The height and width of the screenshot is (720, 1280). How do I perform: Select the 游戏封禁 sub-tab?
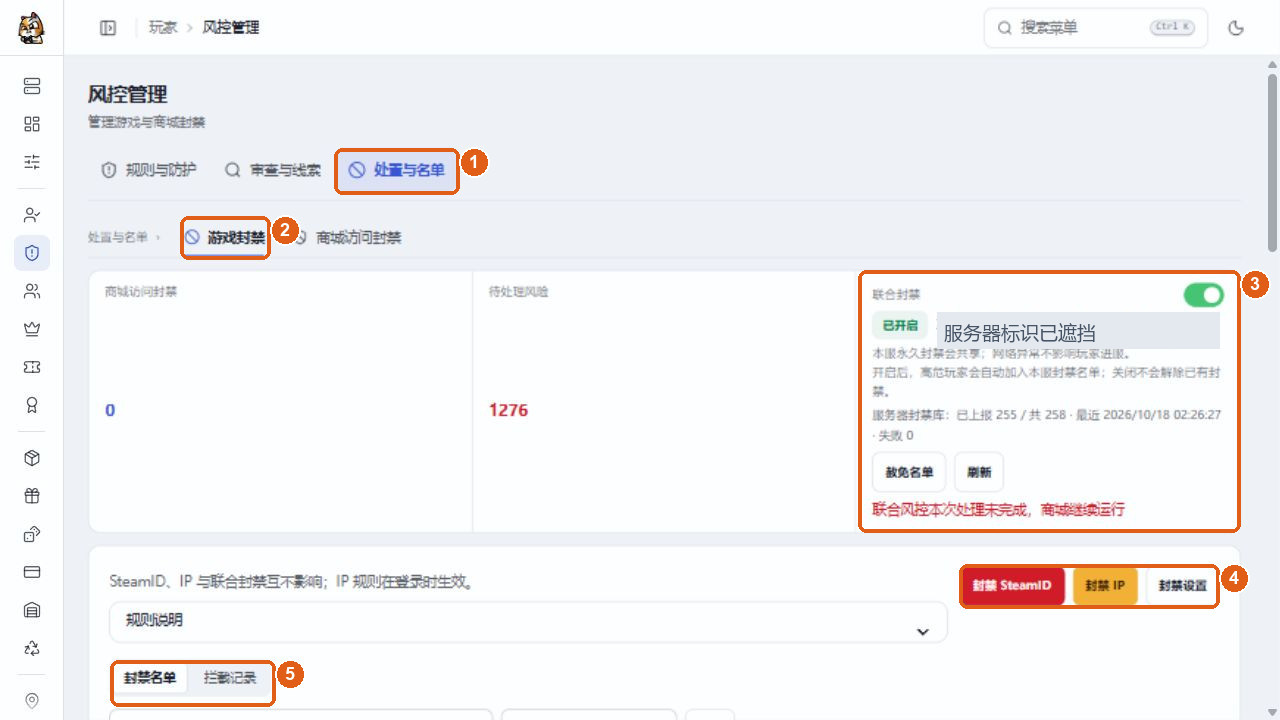tap(226, 238)
